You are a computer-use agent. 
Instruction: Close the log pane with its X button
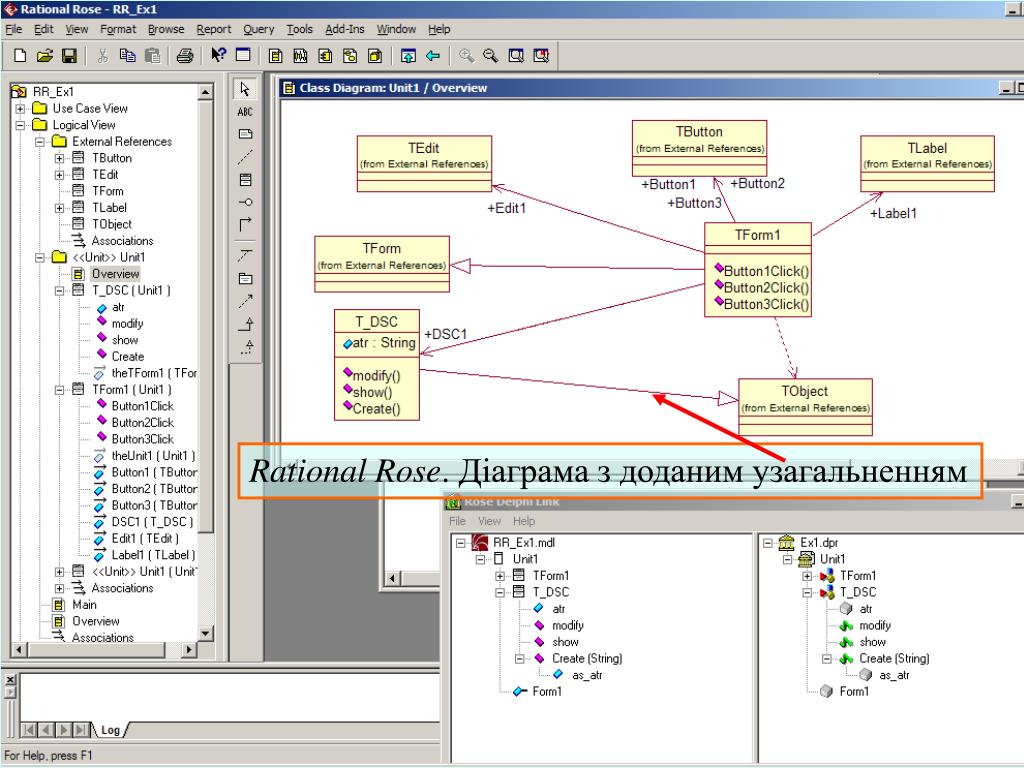coord(10,679)
